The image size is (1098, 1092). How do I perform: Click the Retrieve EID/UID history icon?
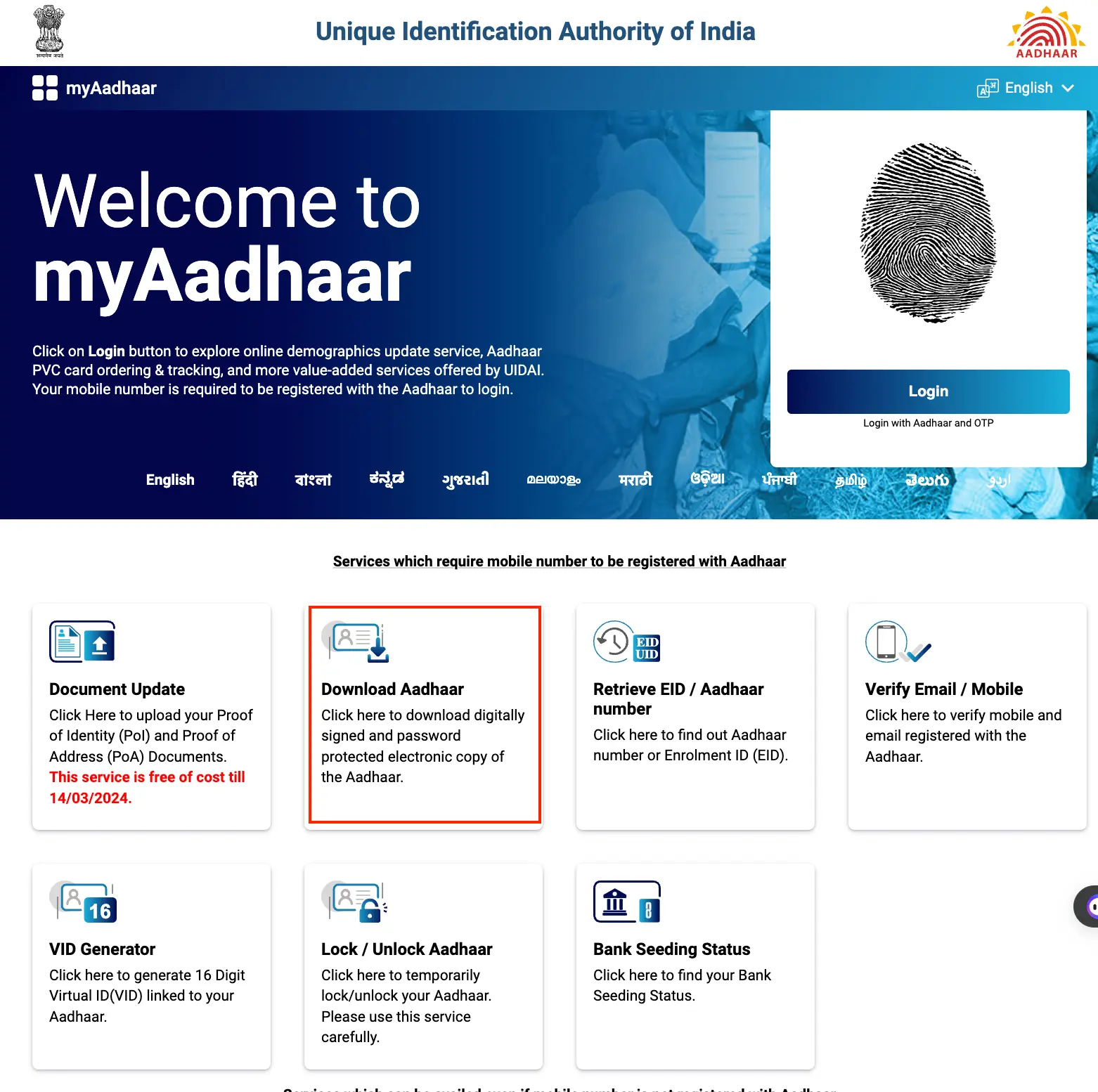pos(627,642)
